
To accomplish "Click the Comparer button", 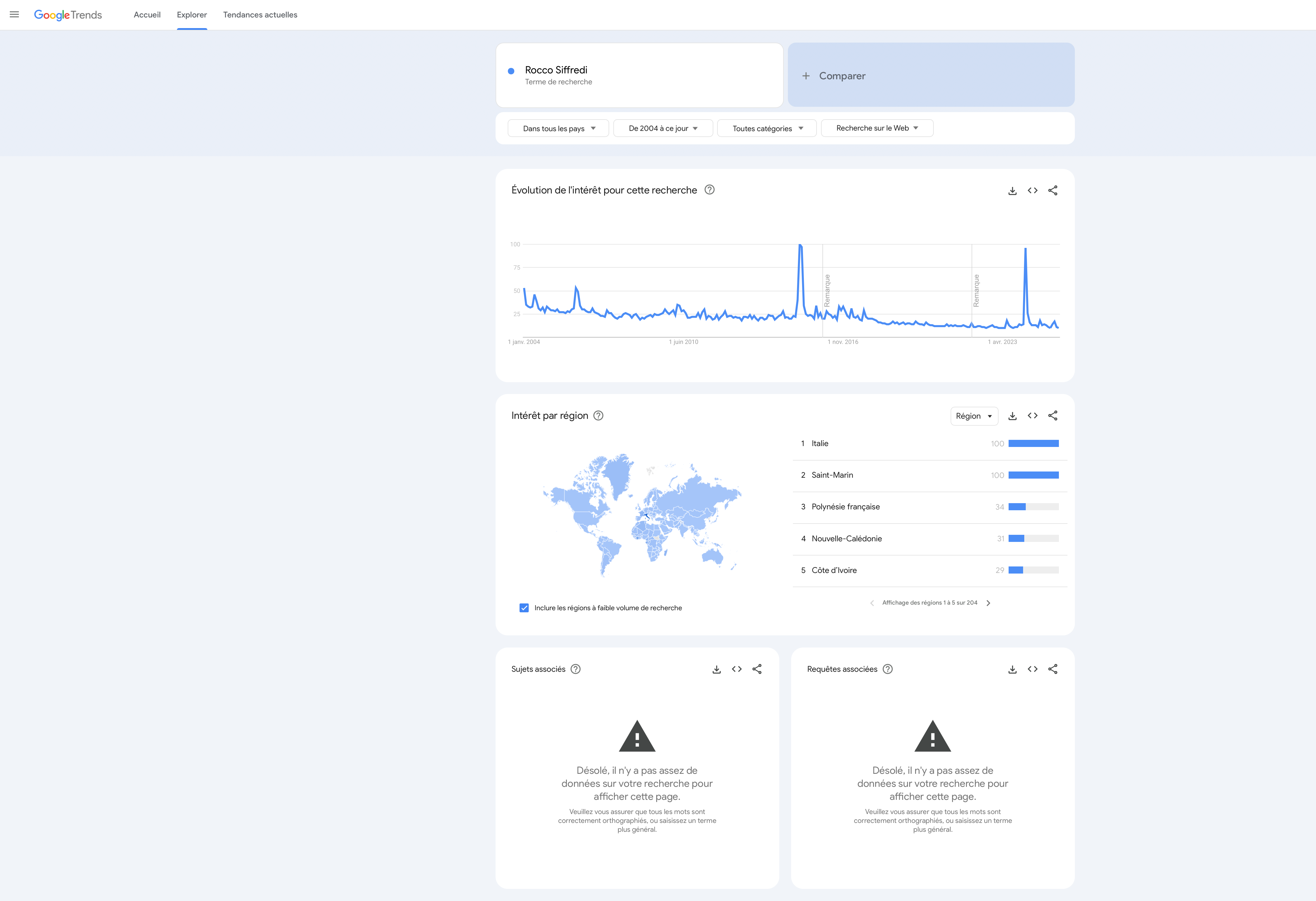I will [931, 75].
